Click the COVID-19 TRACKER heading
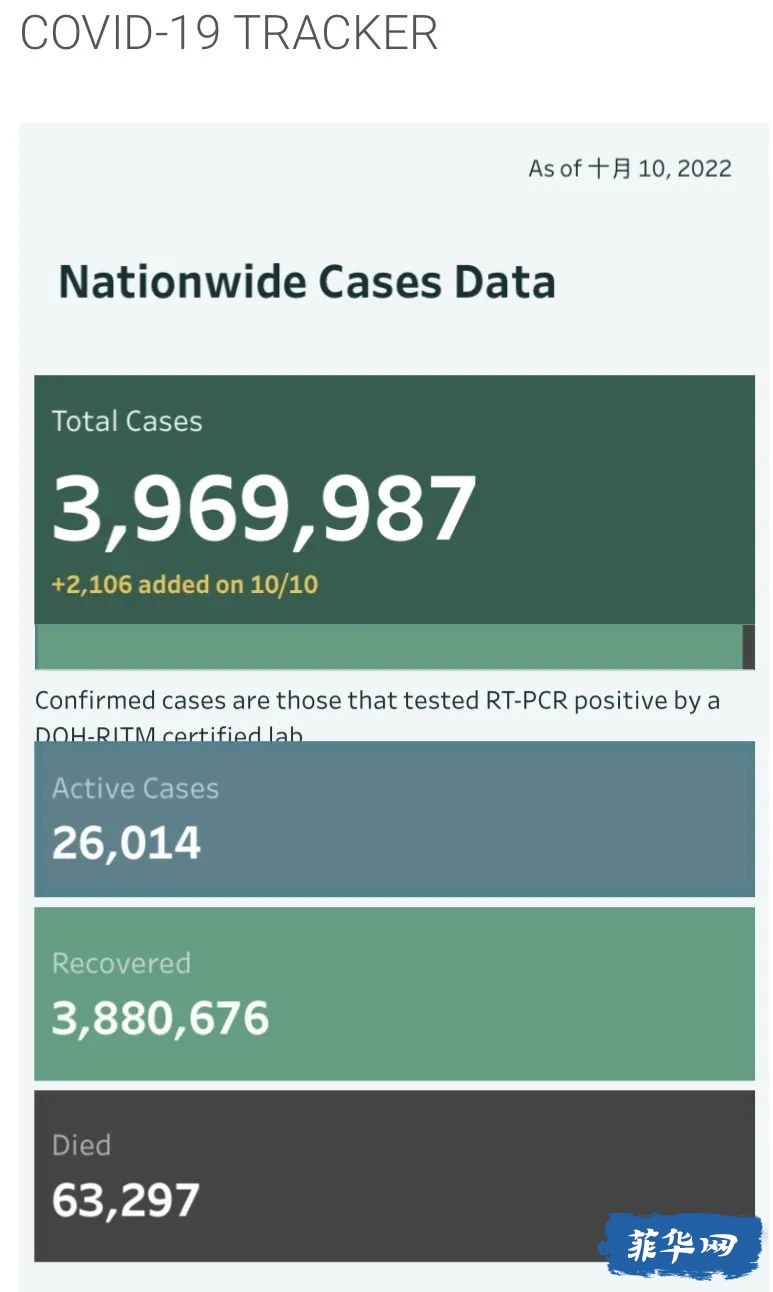 tap(229, 32)
